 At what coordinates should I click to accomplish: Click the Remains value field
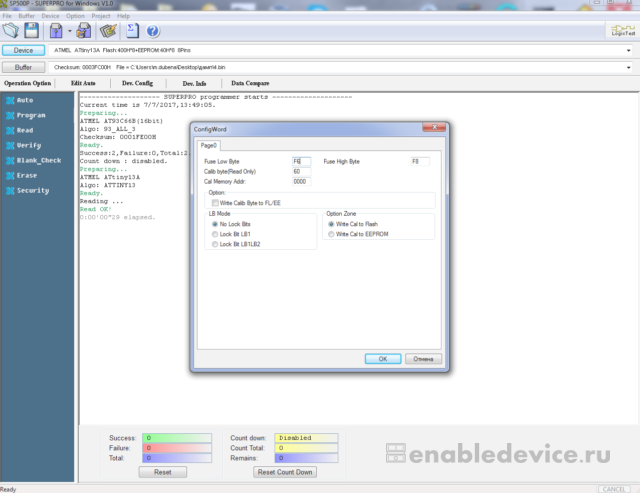click(306, 458)
